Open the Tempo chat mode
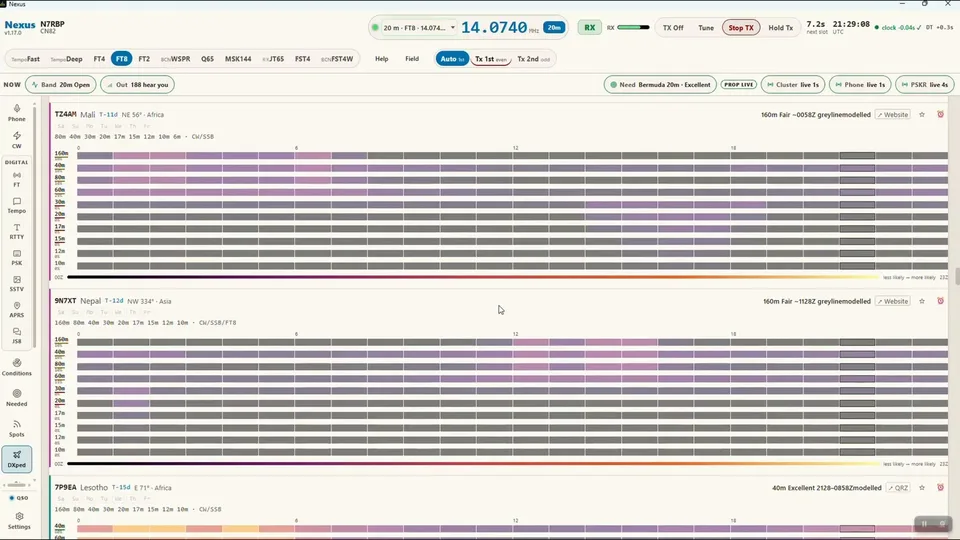Viewport: 960px width, 540px height. [x=17, y=206]
